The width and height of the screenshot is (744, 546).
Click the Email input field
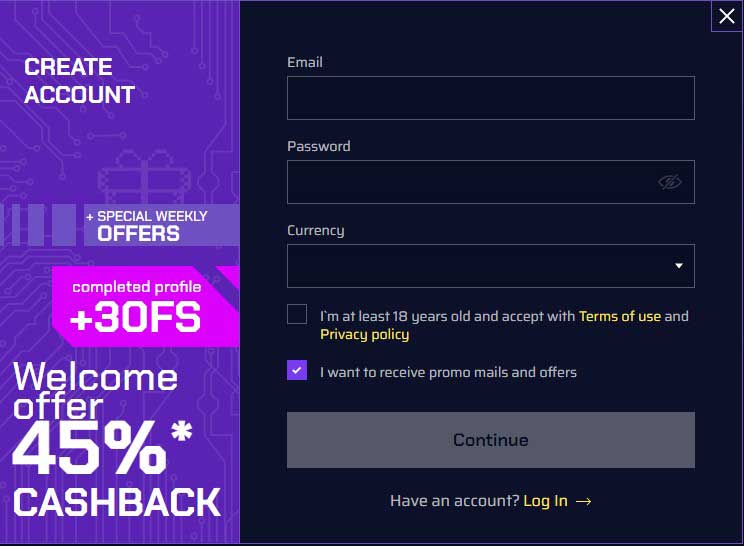tap(490, 98)
